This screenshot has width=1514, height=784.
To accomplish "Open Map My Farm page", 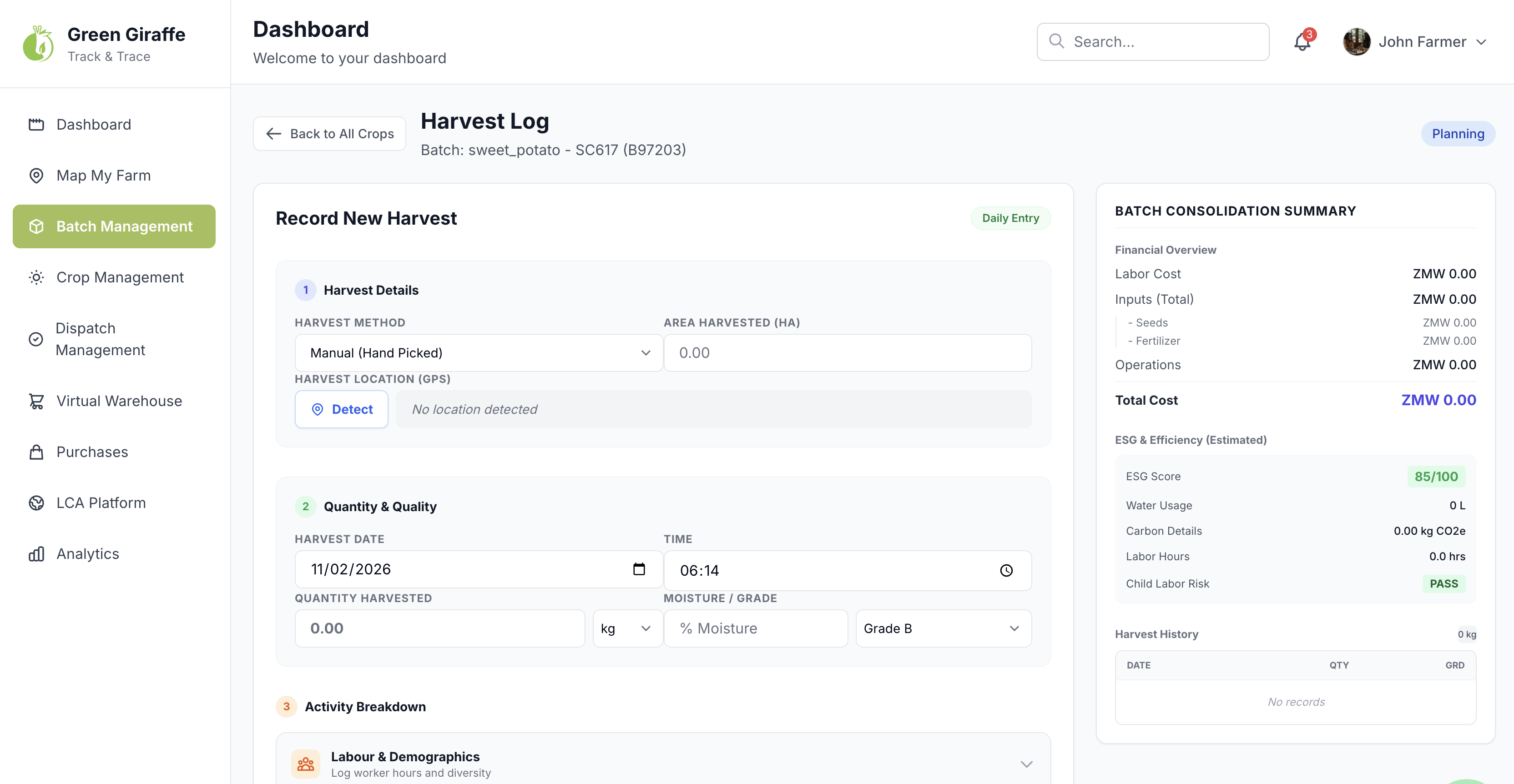I will [114, 176].
